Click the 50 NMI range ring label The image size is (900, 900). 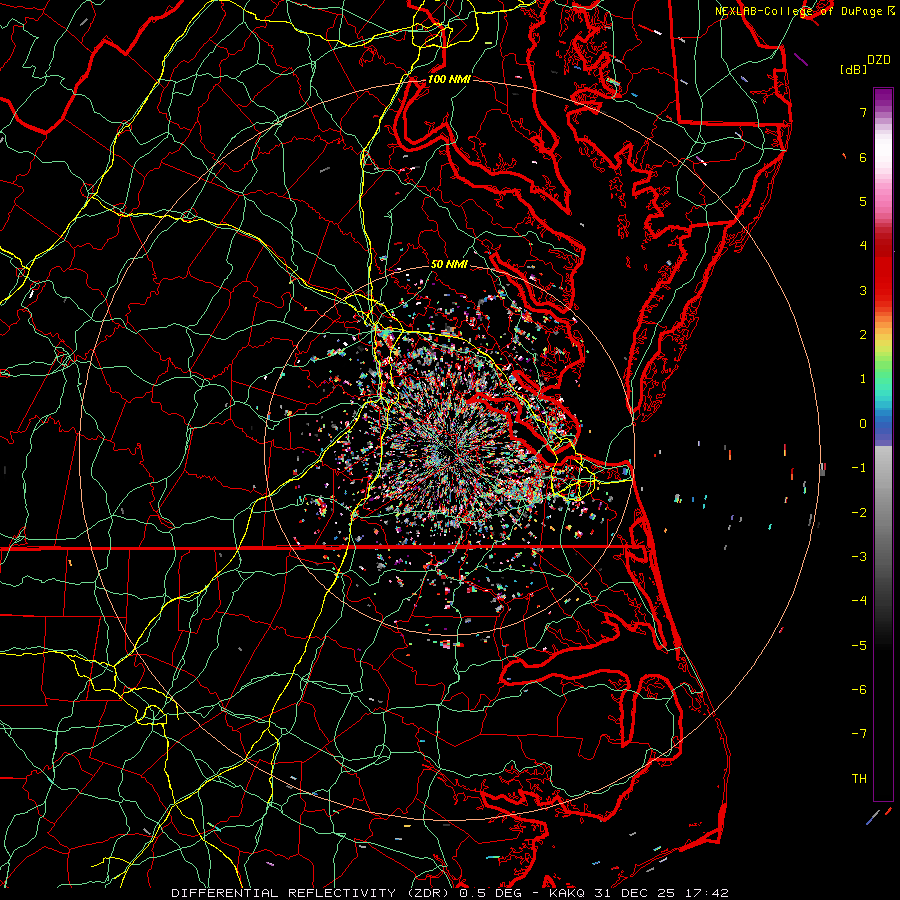[x=449, y=264]
